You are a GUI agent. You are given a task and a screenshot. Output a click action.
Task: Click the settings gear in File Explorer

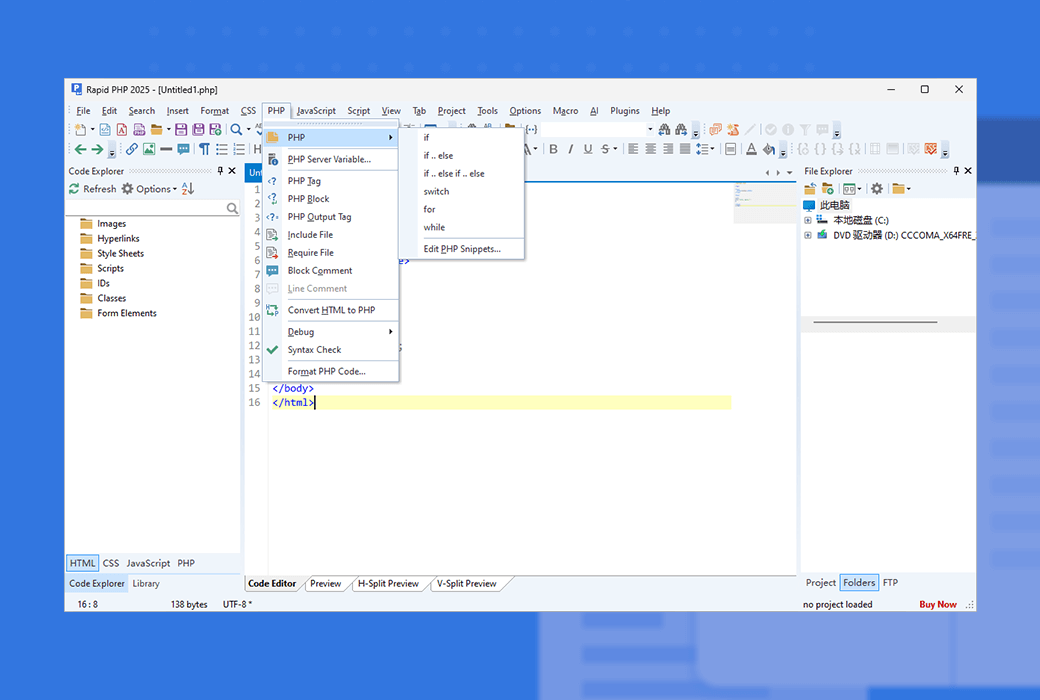coord(877,189)
